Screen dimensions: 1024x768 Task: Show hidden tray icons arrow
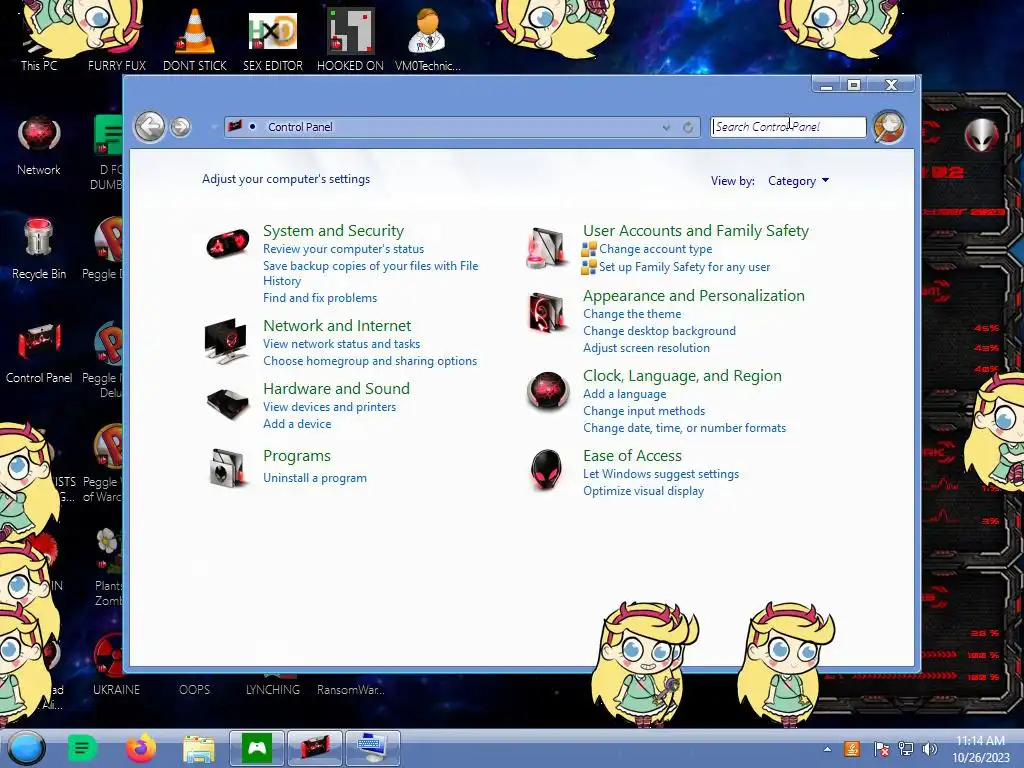click(x=827, y=749)
